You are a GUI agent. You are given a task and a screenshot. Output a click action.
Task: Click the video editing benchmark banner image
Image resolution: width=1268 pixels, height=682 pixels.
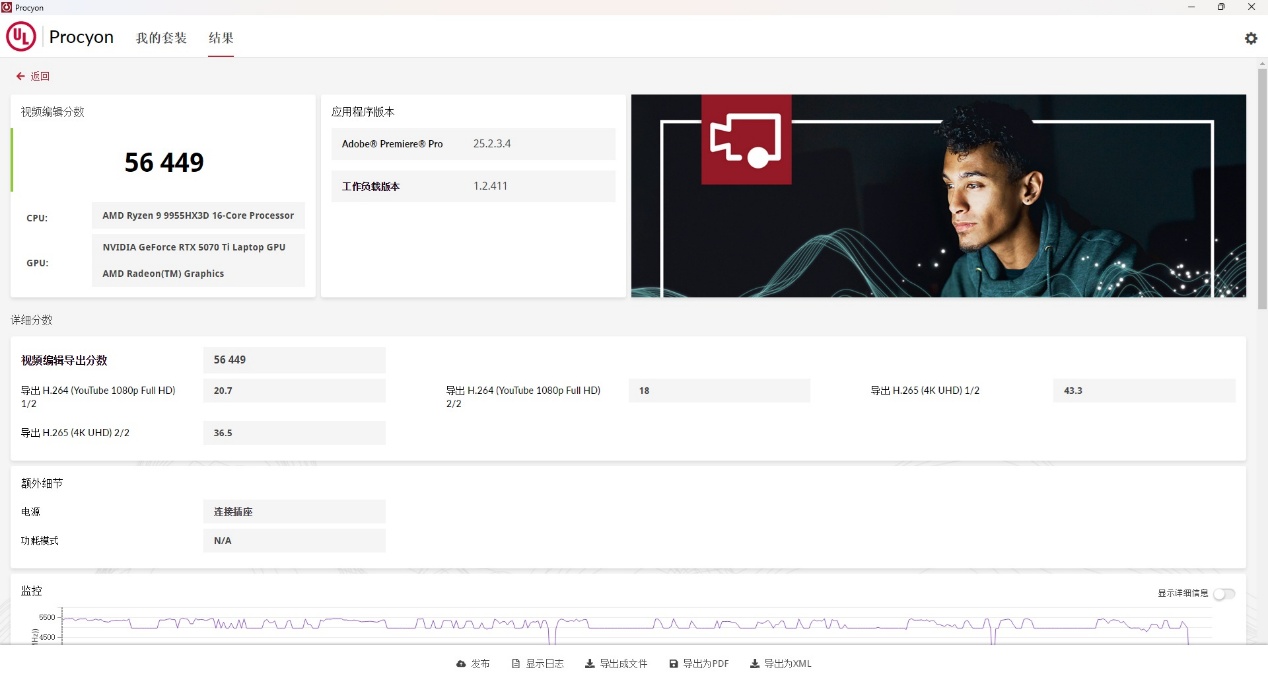point(938,196)
